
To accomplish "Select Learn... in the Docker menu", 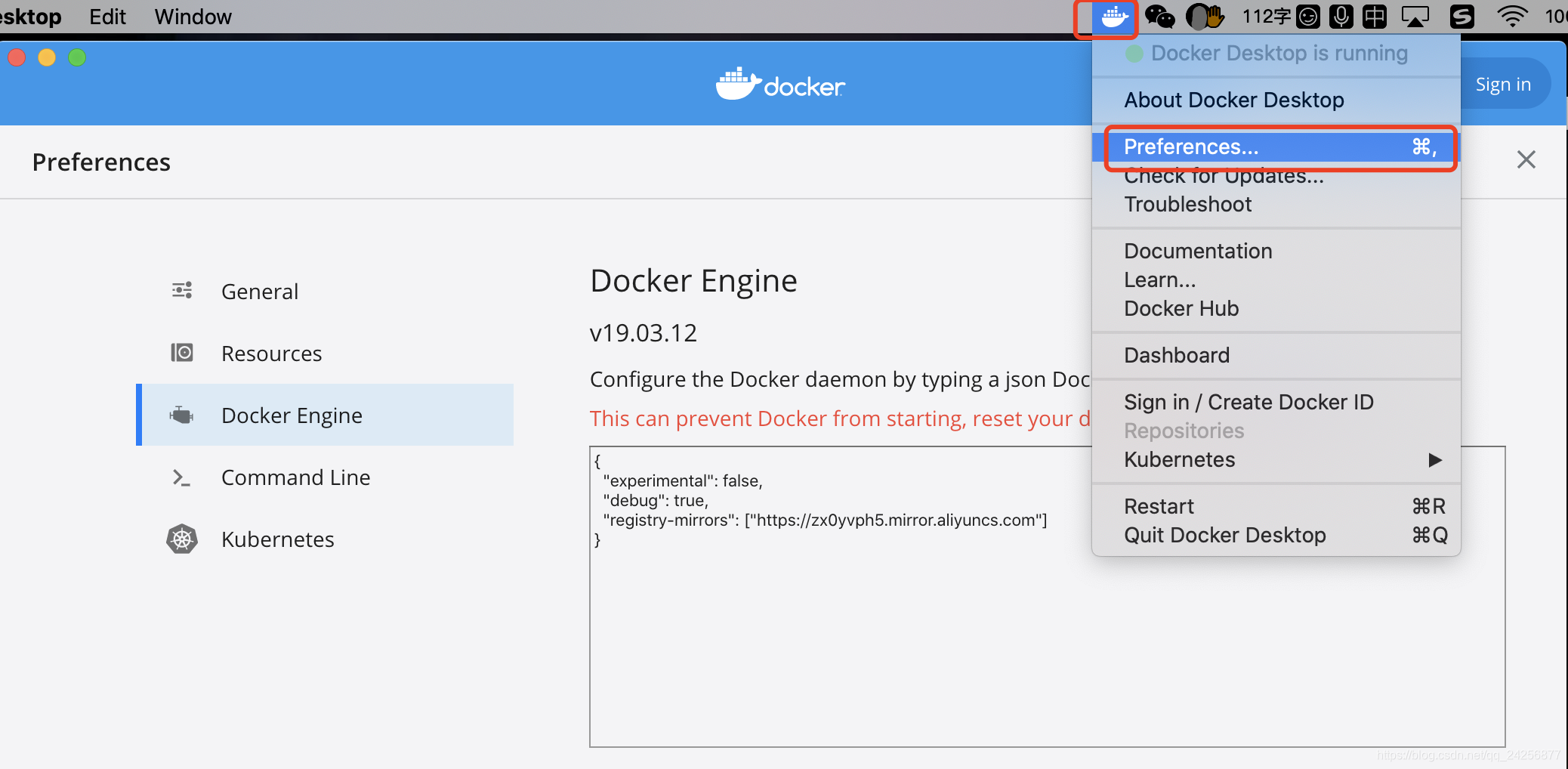I will 1276,279.
